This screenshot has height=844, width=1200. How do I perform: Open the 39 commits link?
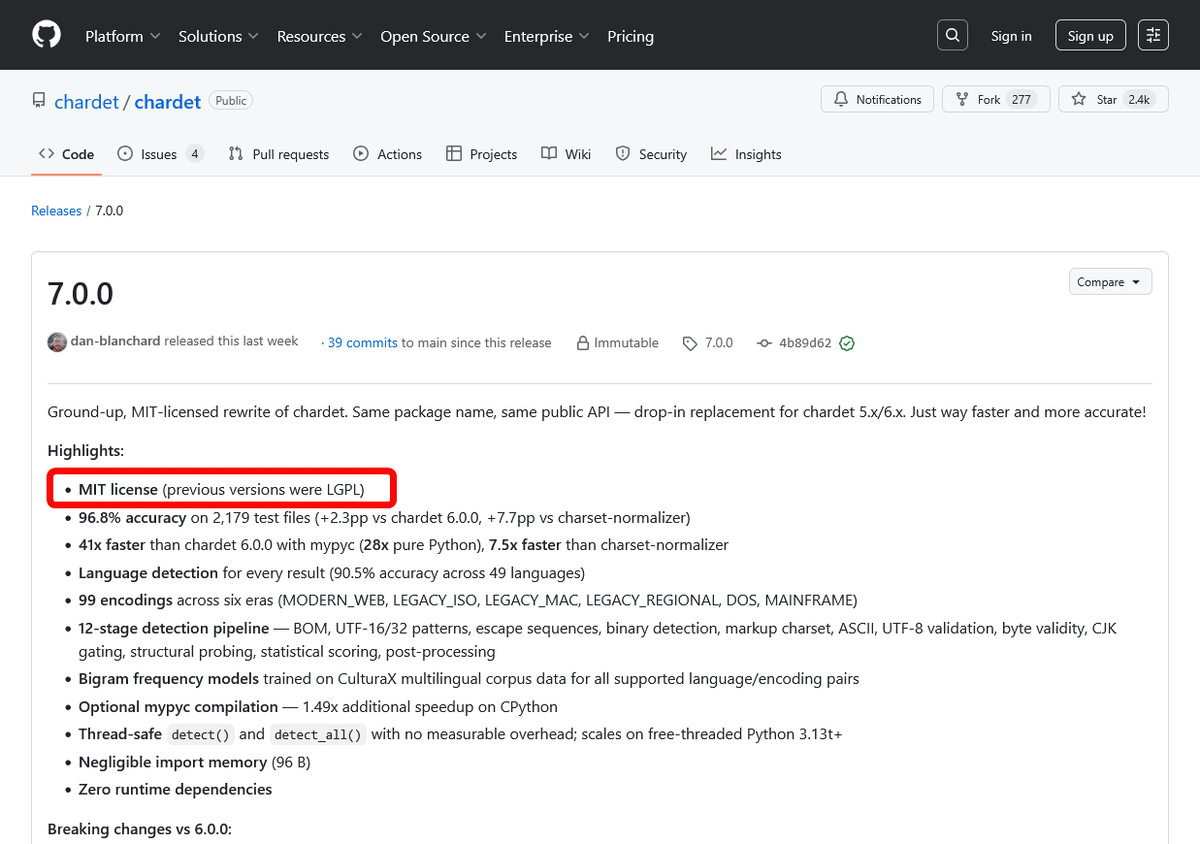[x=362, y=343]
